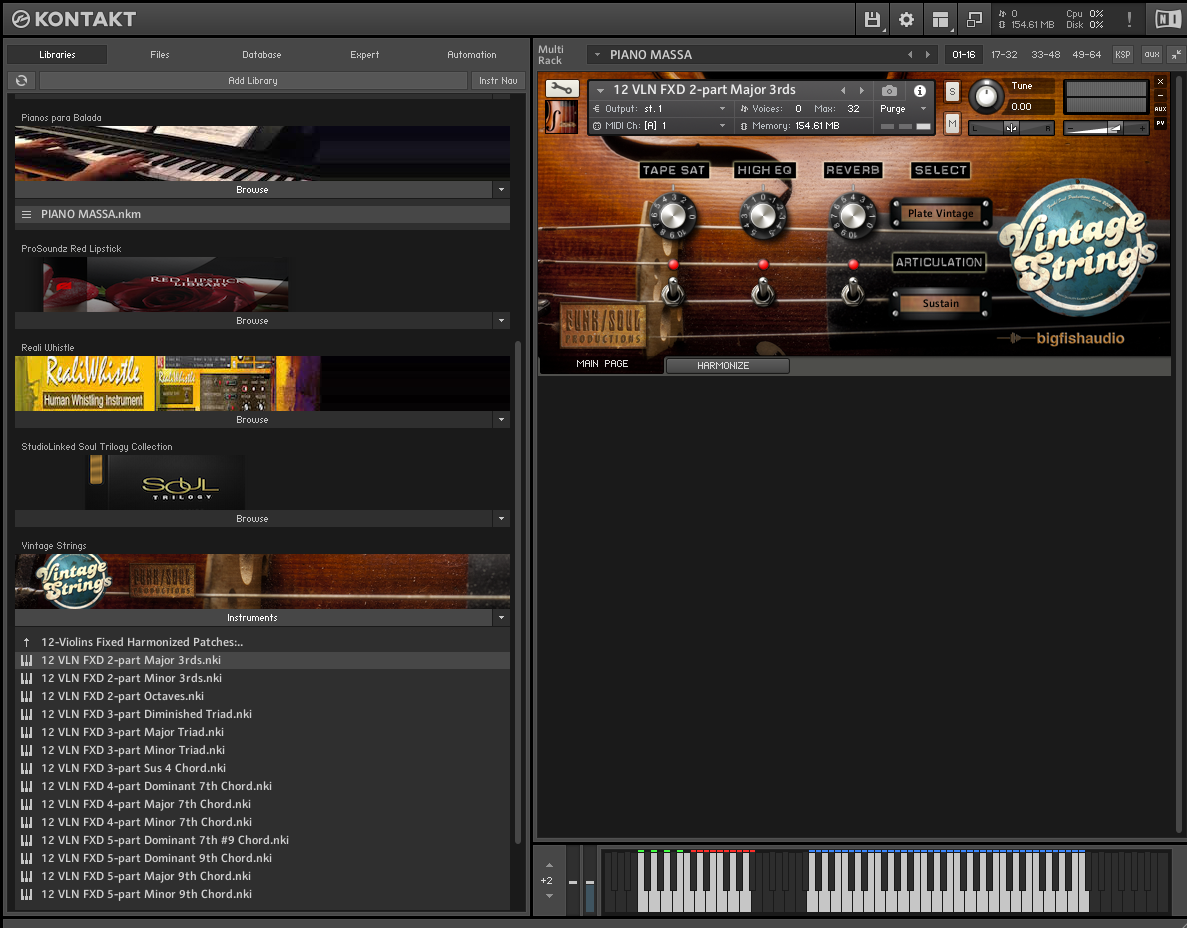Click Browse under Pianos para Balada
The image size is (1187, 928).
click(x=253, y=189)
